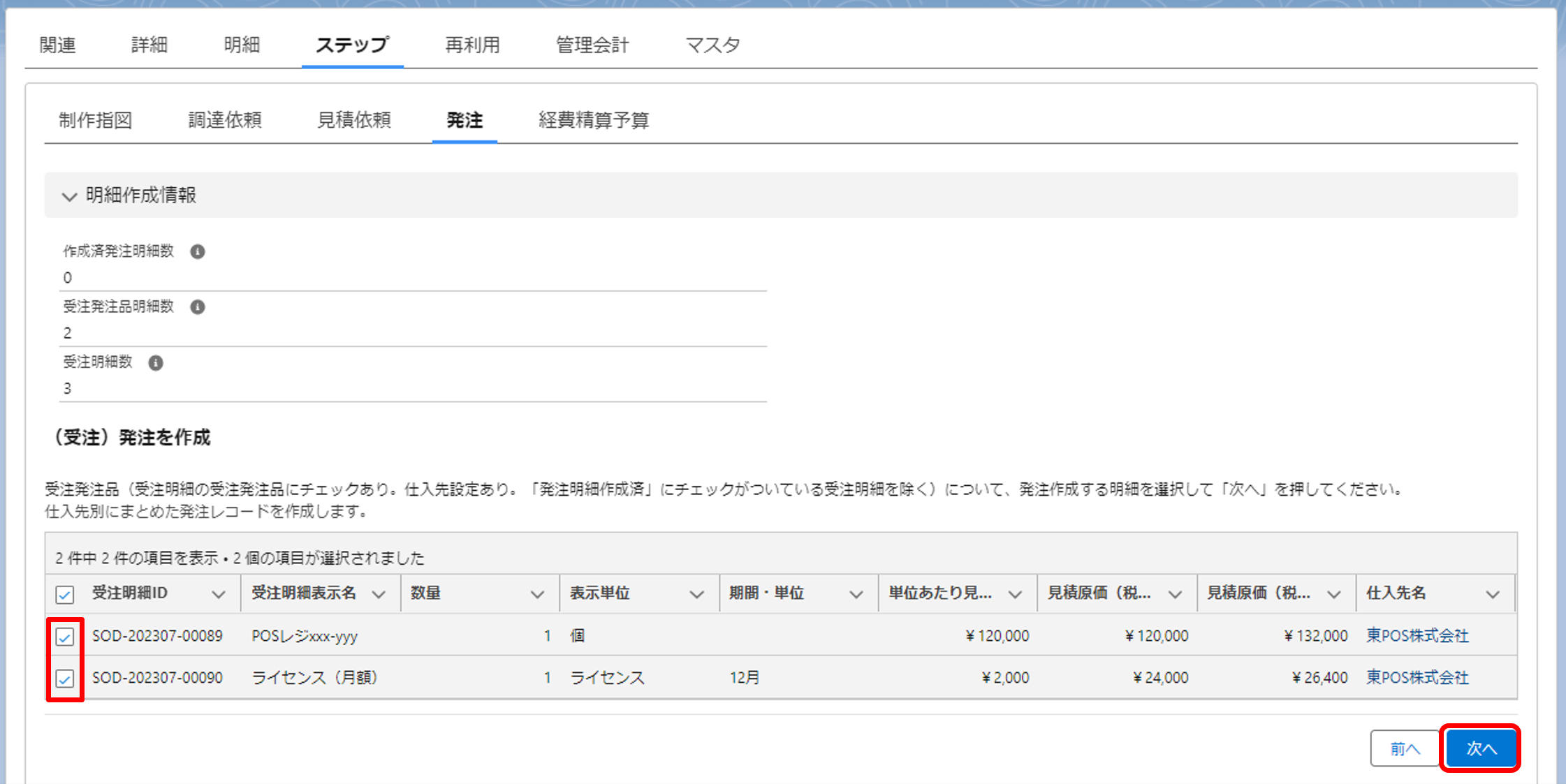Uncheck row SOD-202307-00090

[x=64, y=679]
